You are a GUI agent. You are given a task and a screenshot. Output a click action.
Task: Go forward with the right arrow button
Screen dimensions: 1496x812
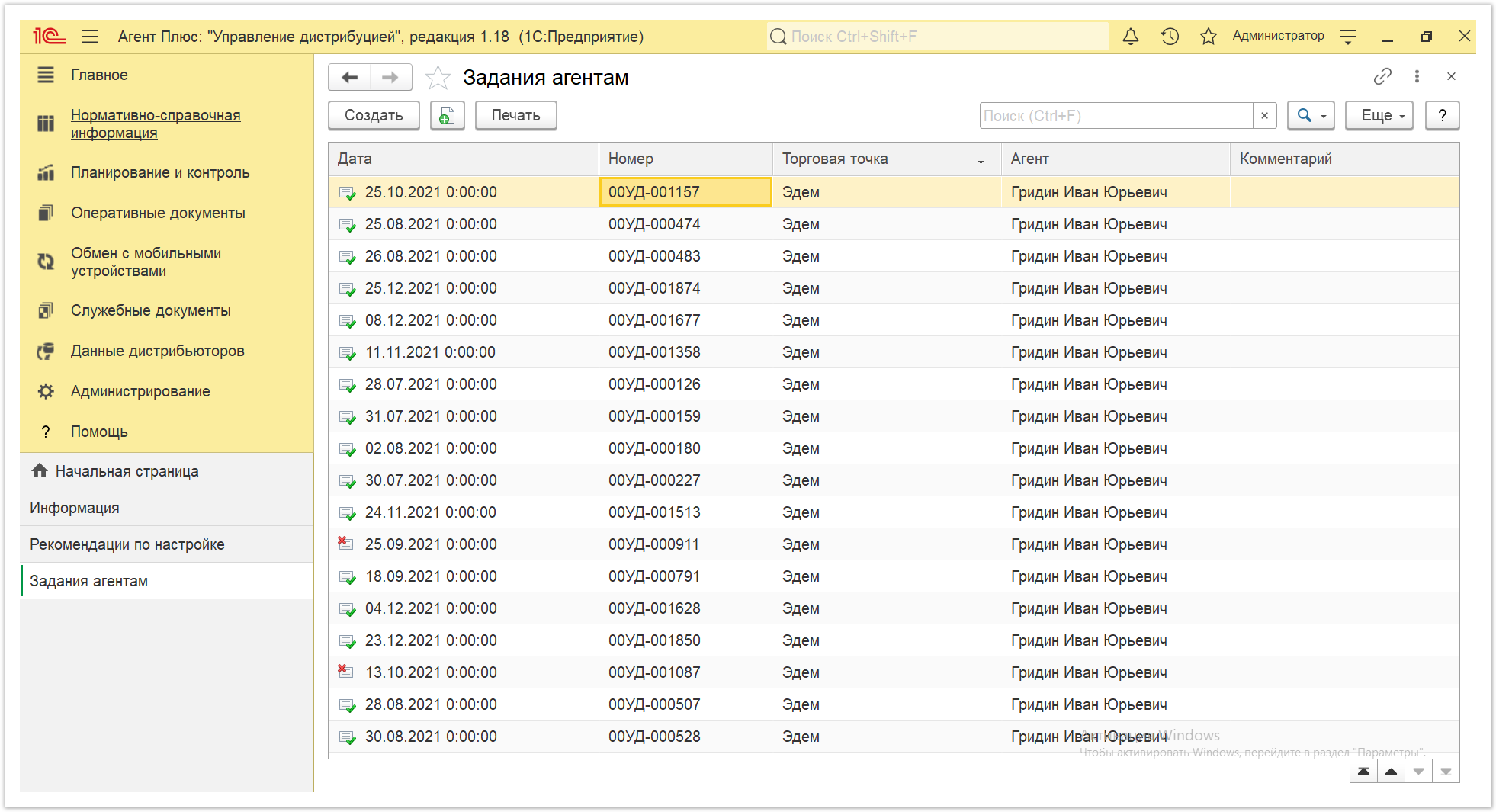click(x=390, y=77)
